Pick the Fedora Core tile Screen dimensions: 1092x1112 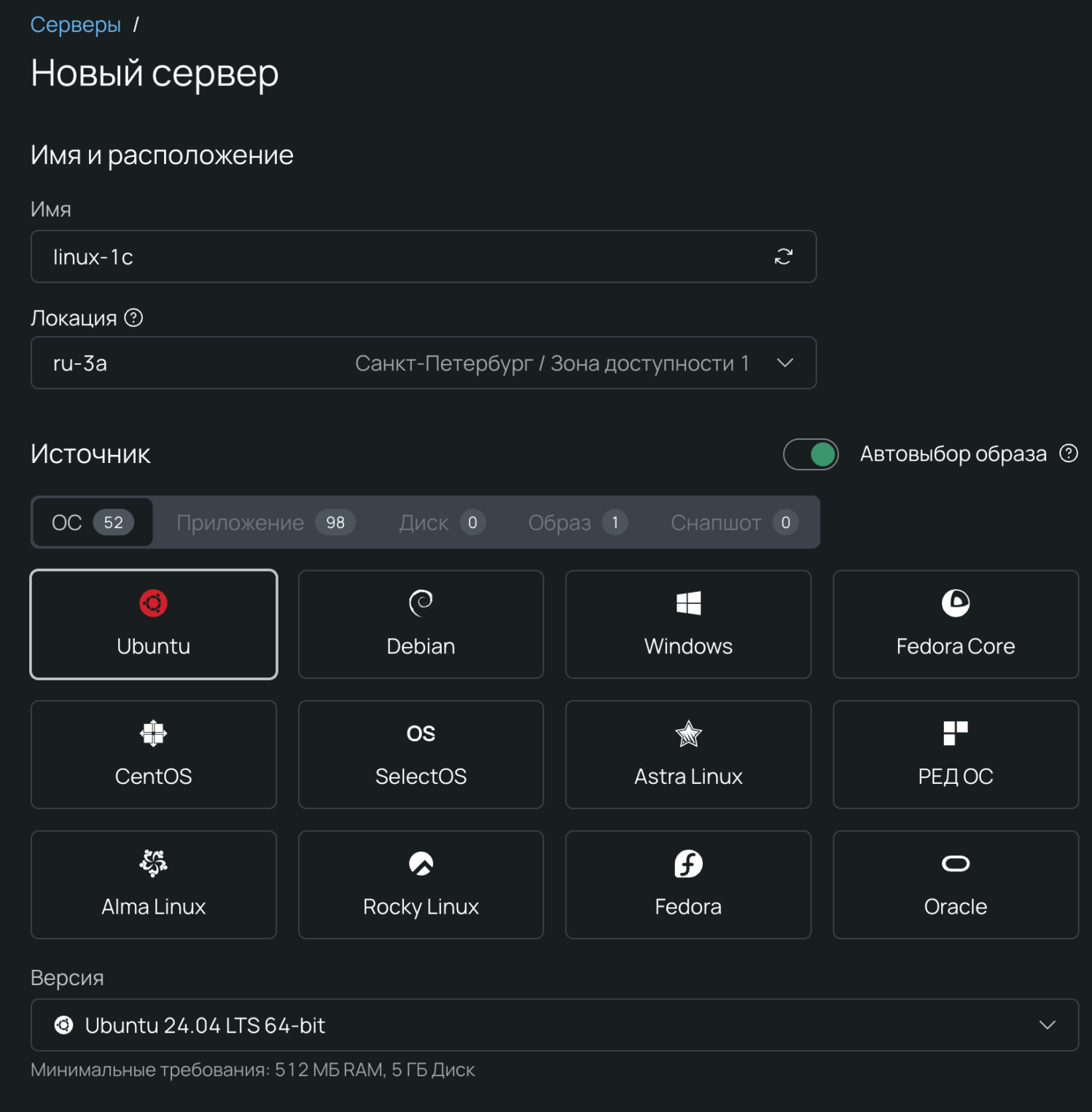tap(955, 624)
